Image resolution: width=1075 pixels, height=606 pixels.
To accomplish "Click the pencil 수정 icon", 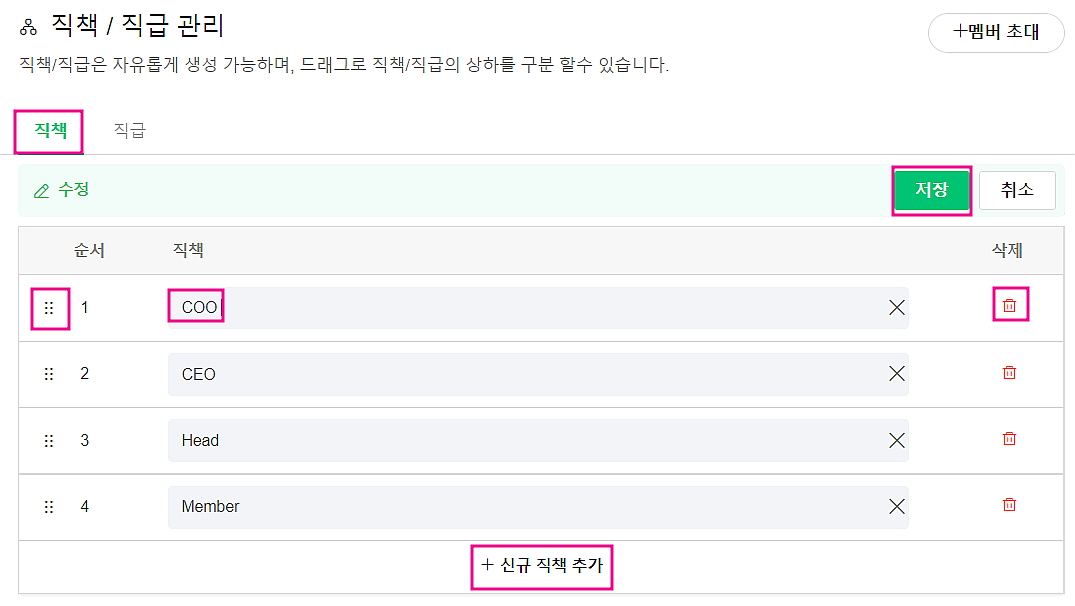I will (x=41, y=190).
